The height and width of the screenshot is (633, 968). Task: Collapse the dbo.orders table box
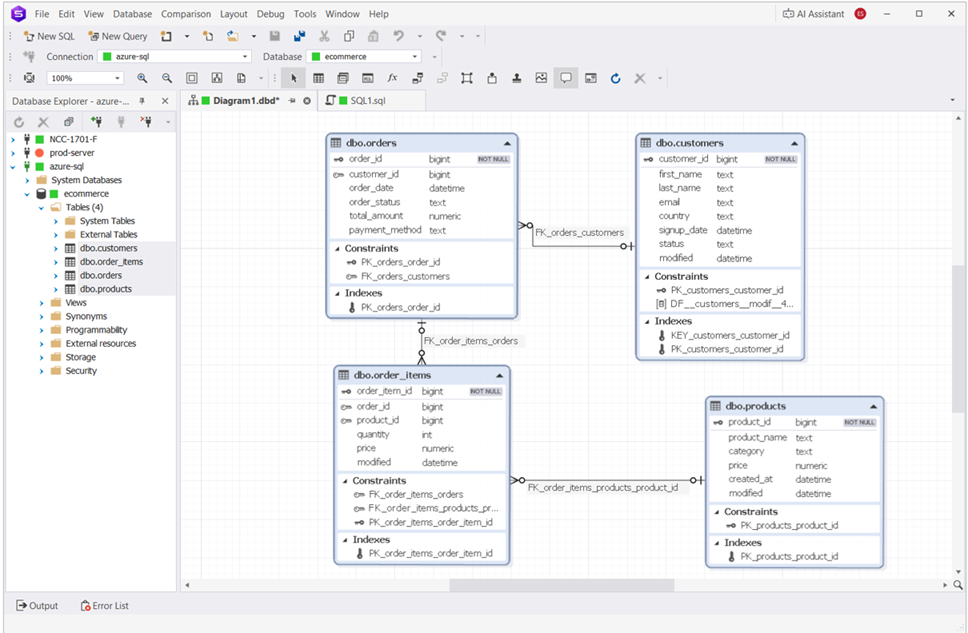pos(507,143)
